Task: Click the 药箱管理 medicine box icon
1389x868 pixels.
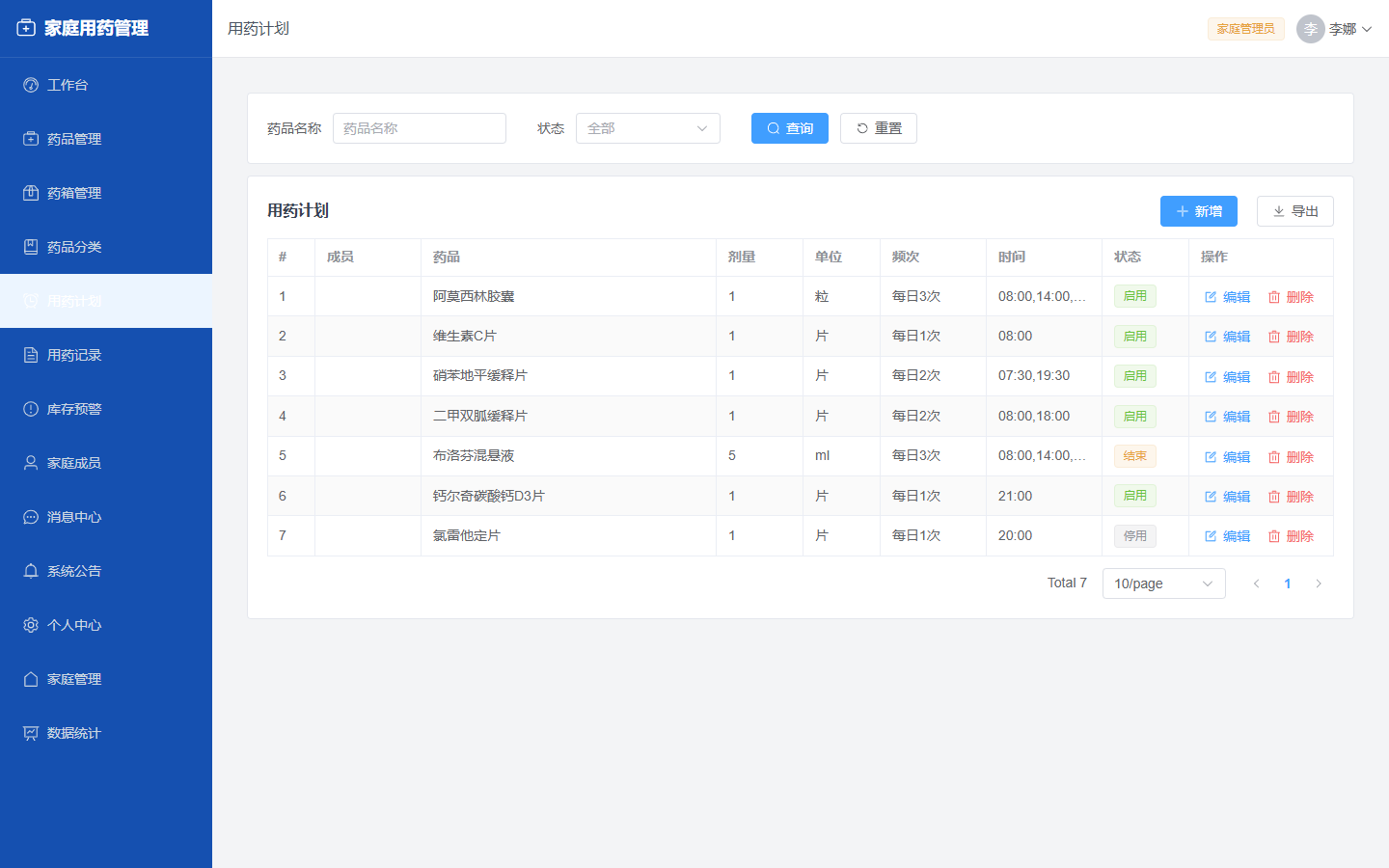Action: 31,193
